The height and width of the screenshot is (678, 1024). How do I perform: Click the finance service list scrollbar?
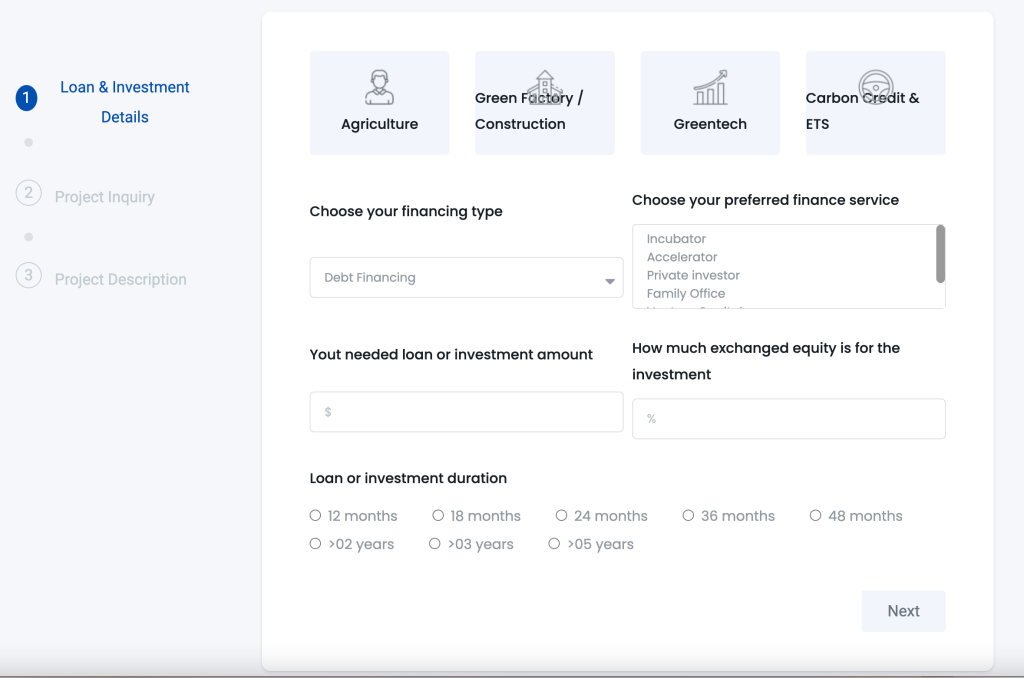click(x=940, y=254)
